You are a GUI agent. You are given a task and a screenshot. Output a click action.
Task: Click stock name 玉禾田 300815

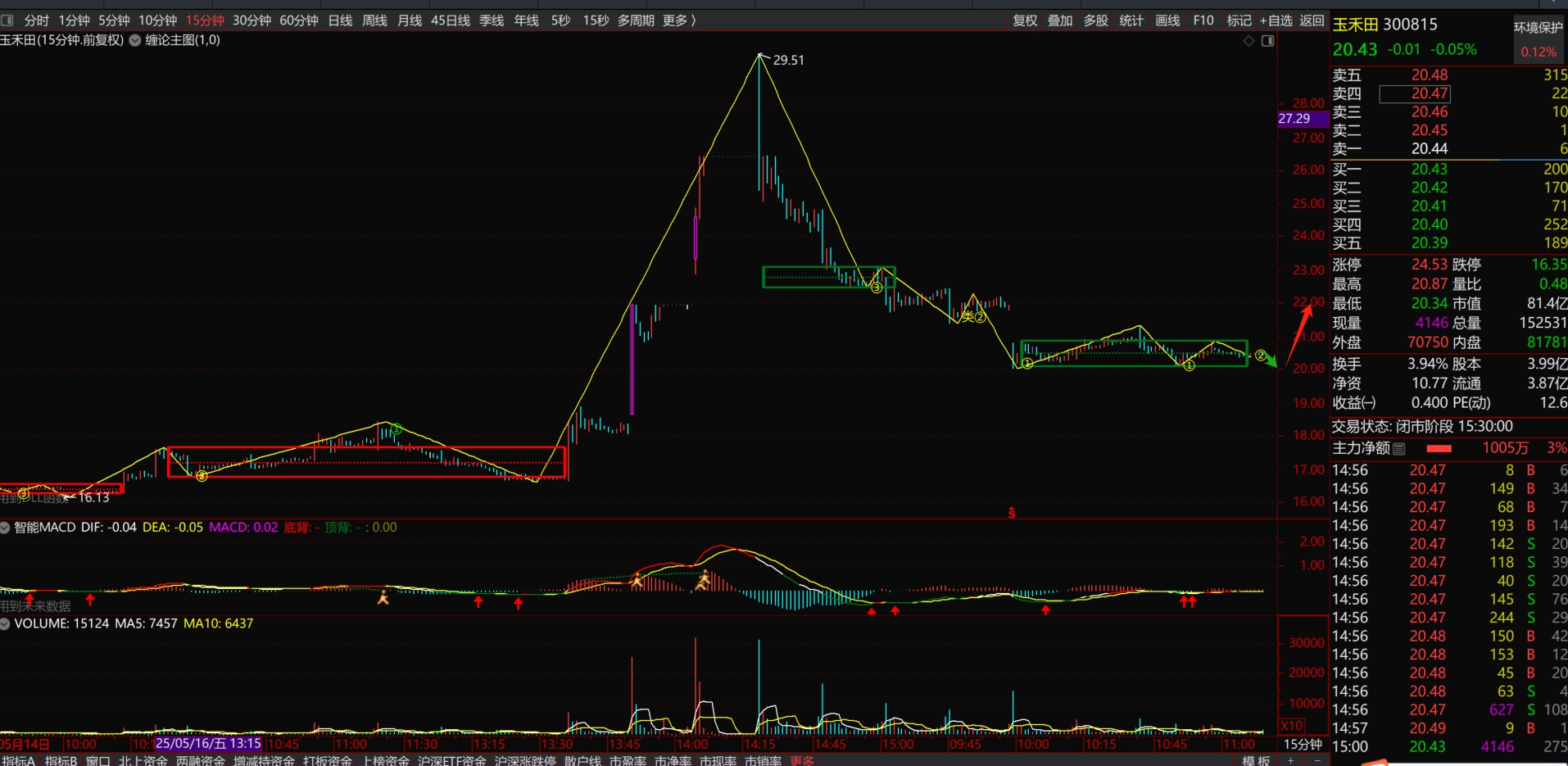1384,25
